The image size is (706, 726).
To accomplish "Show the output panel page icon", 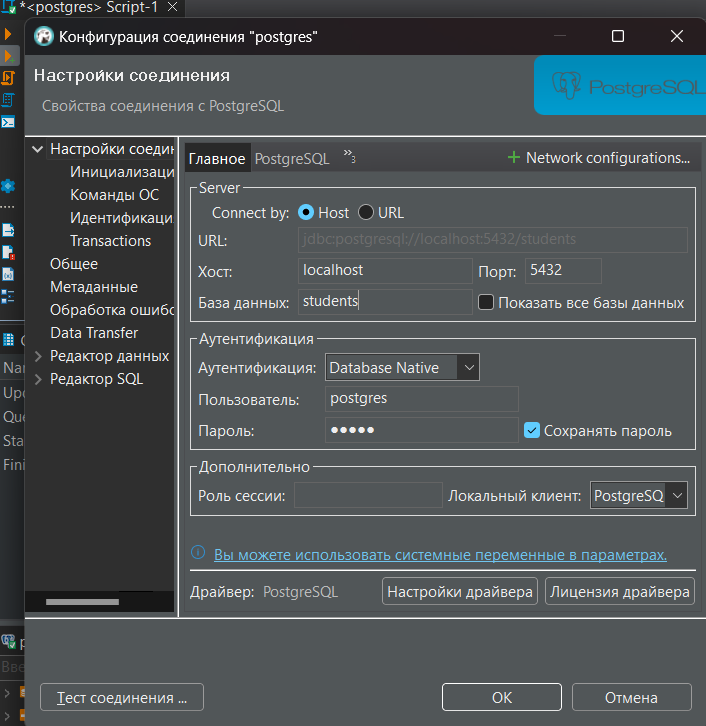I will tap(8, 230).
